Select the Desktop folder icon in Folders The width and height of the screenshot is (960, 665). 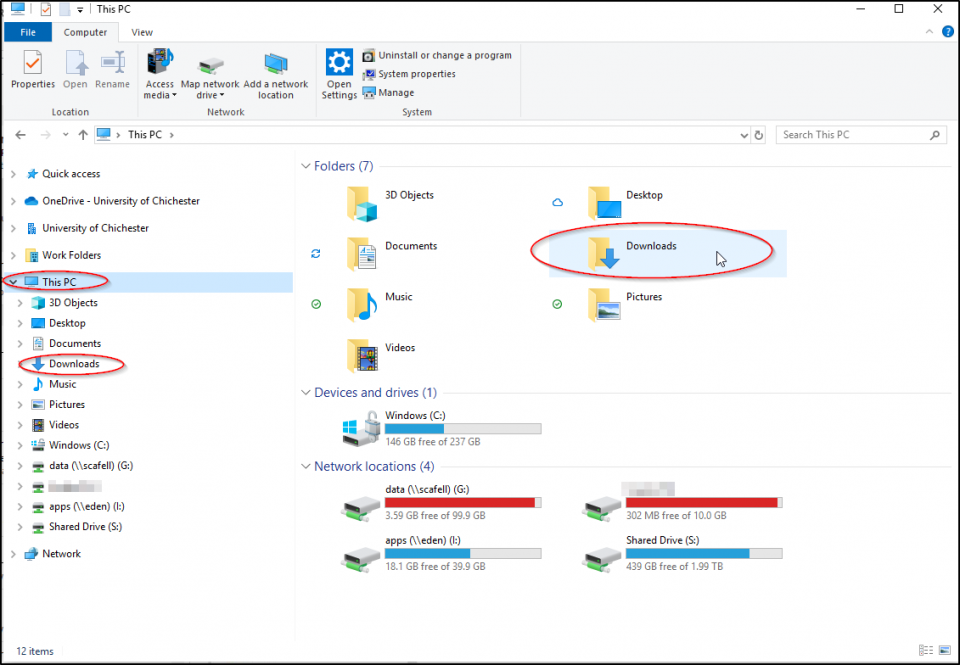604,203
